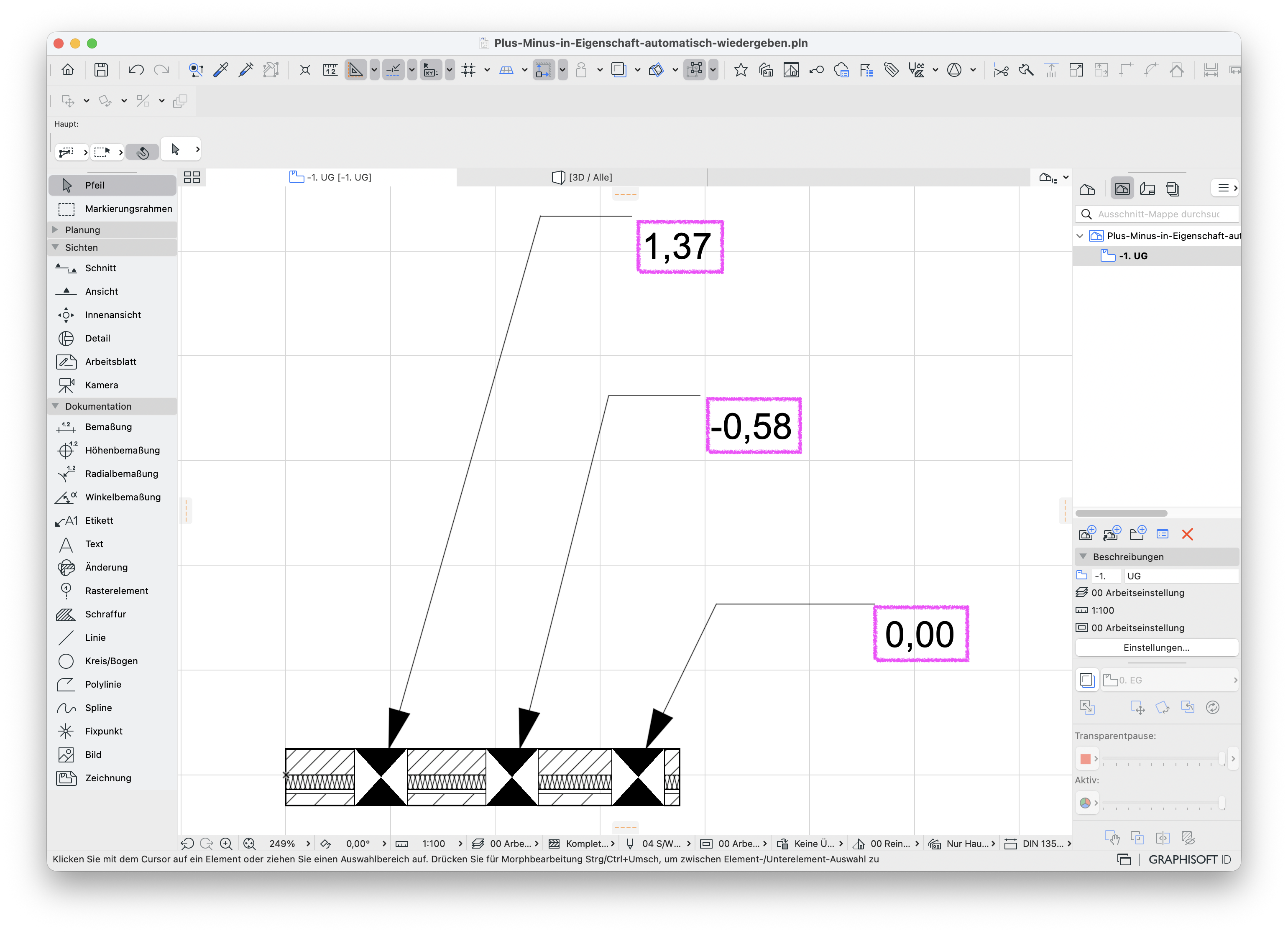Select the Zeichnung drawing tool
This screenshot has height=933, width=1288.
click(112, 778)
